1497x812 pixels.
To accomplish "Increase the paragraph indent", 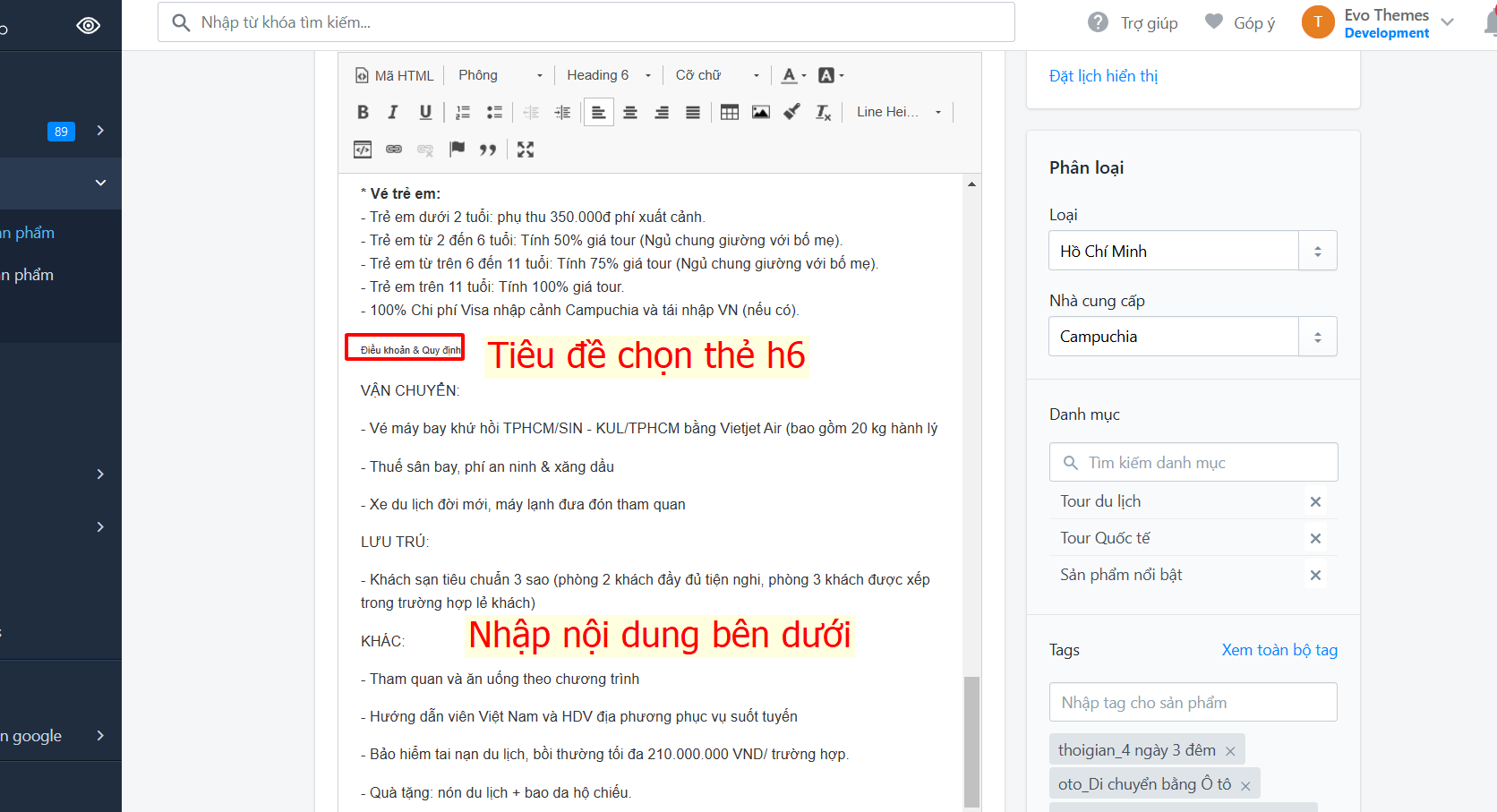I will pos(562,112).
